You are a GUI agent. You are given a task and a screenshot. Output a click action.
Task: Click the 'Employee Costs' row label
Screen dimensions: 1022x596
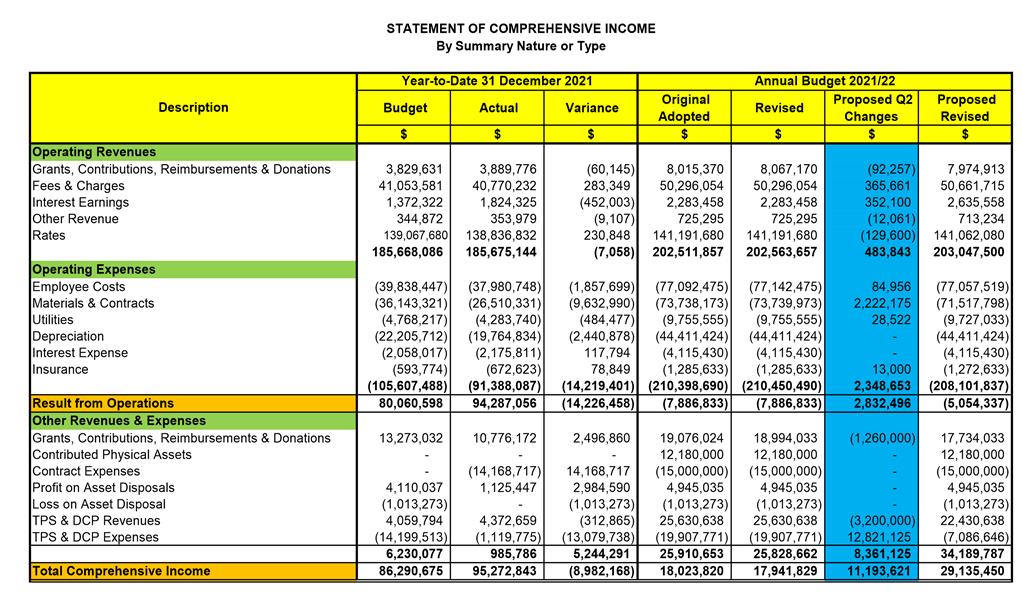point(78,287)
